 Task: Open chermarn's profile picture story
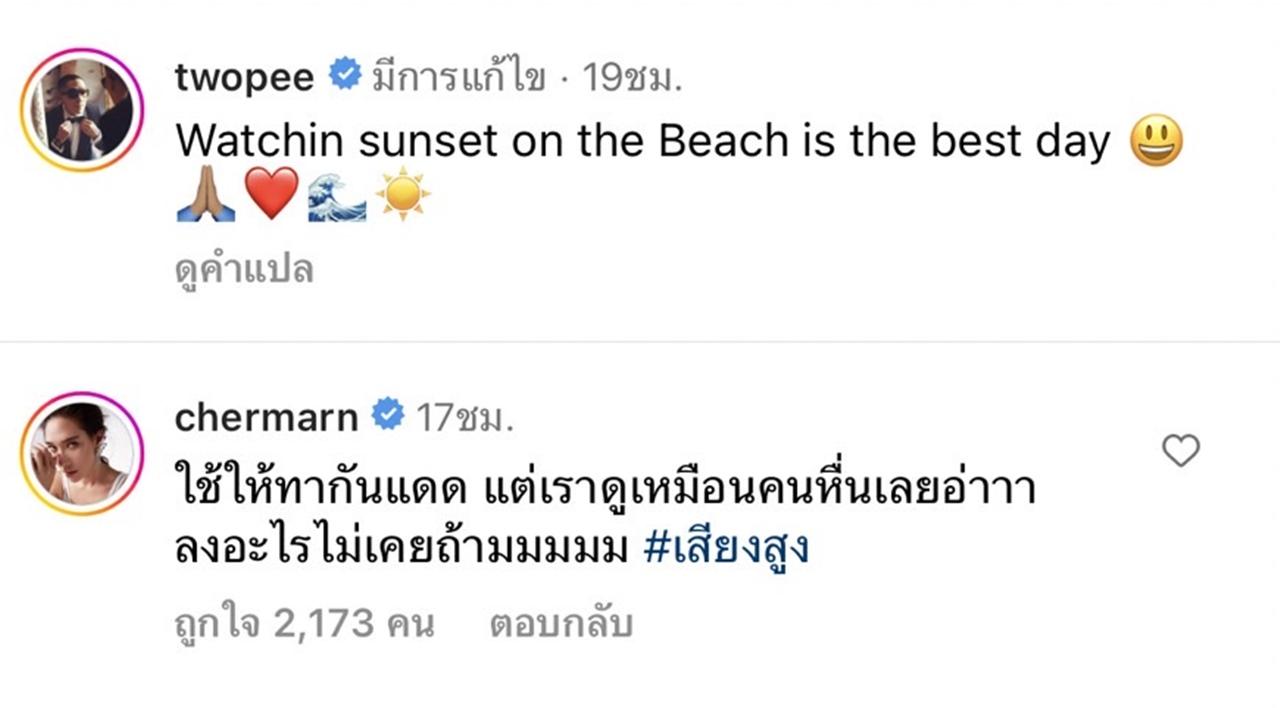pyautogui.click(x=83, y=453)
